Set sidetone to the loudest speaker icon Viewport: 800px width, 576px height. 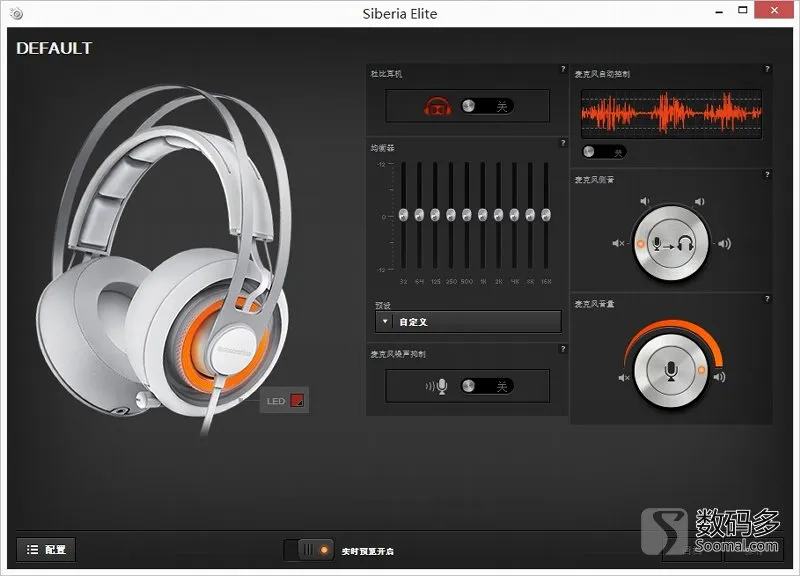coord(724,243)
